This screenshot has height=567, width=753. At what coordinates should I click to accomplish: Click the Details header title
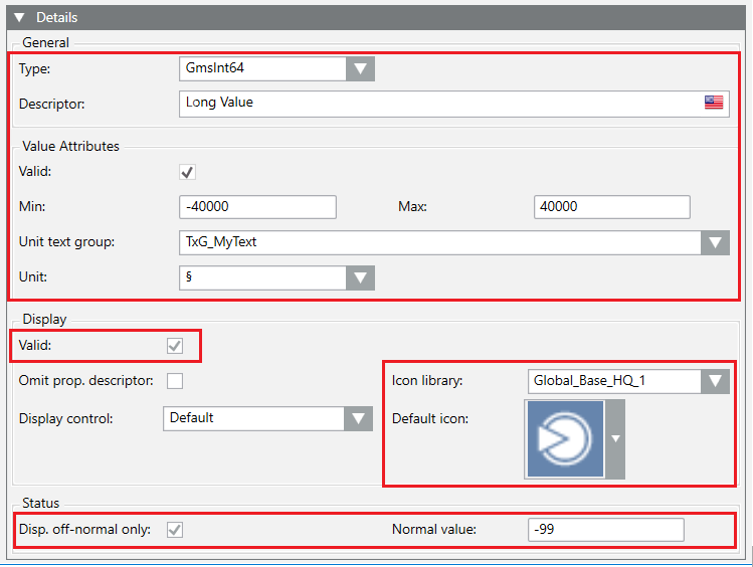57,17
